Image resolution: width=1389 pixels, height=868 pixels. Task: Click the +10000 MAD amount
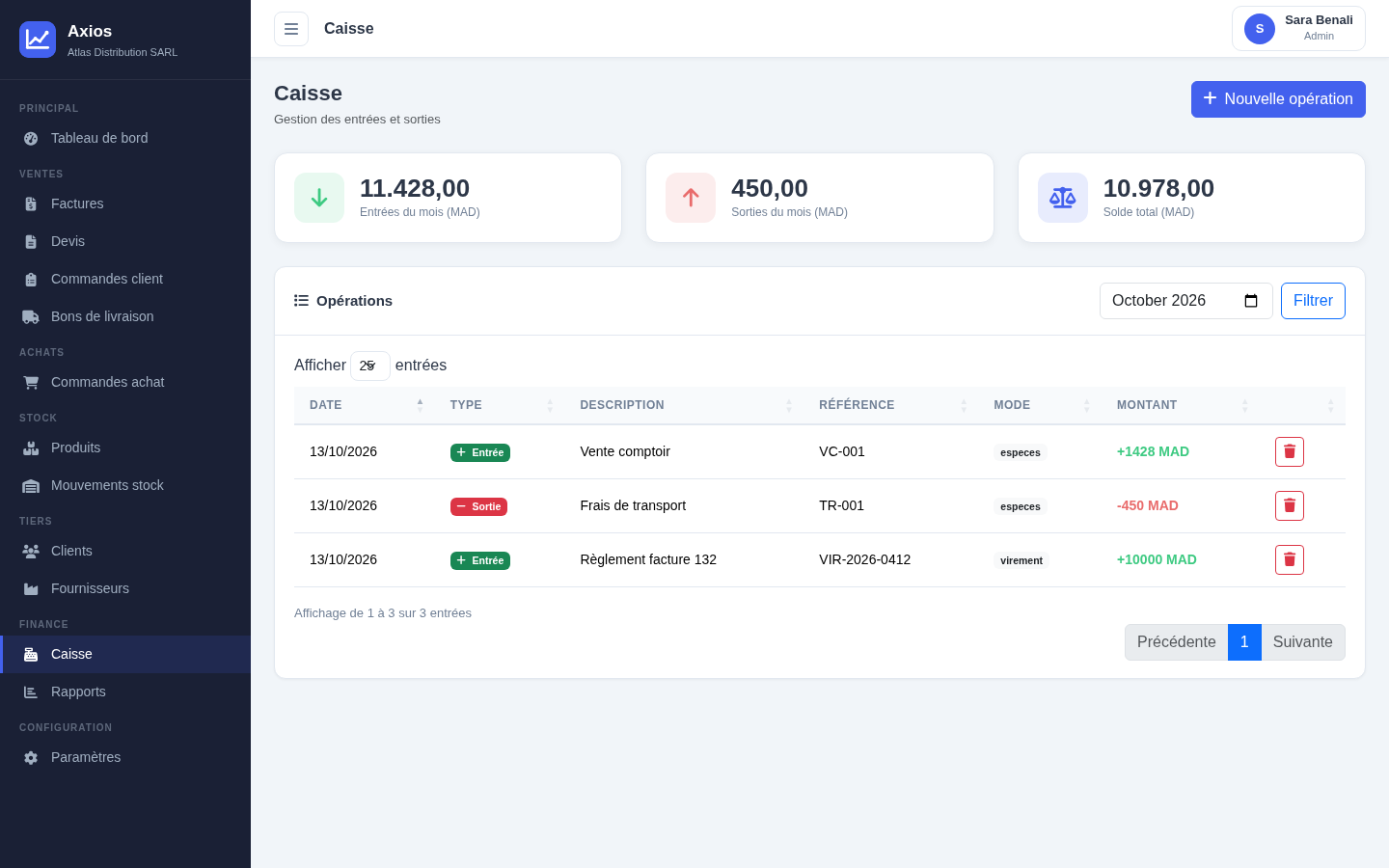pyautogui.click(x=1157, y=559)
